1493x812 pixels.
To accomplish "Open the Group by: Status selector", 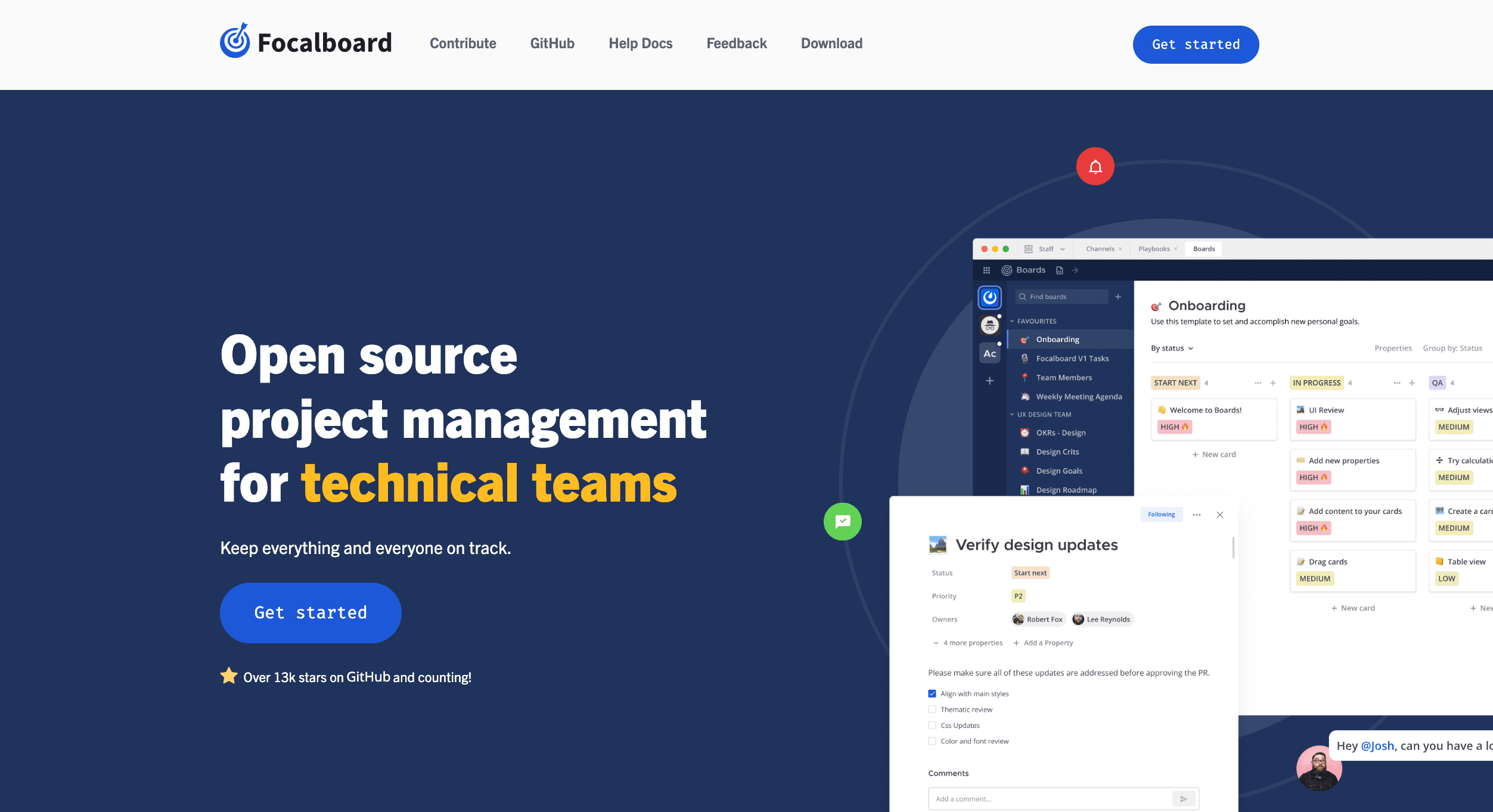I will point(1452,349).
